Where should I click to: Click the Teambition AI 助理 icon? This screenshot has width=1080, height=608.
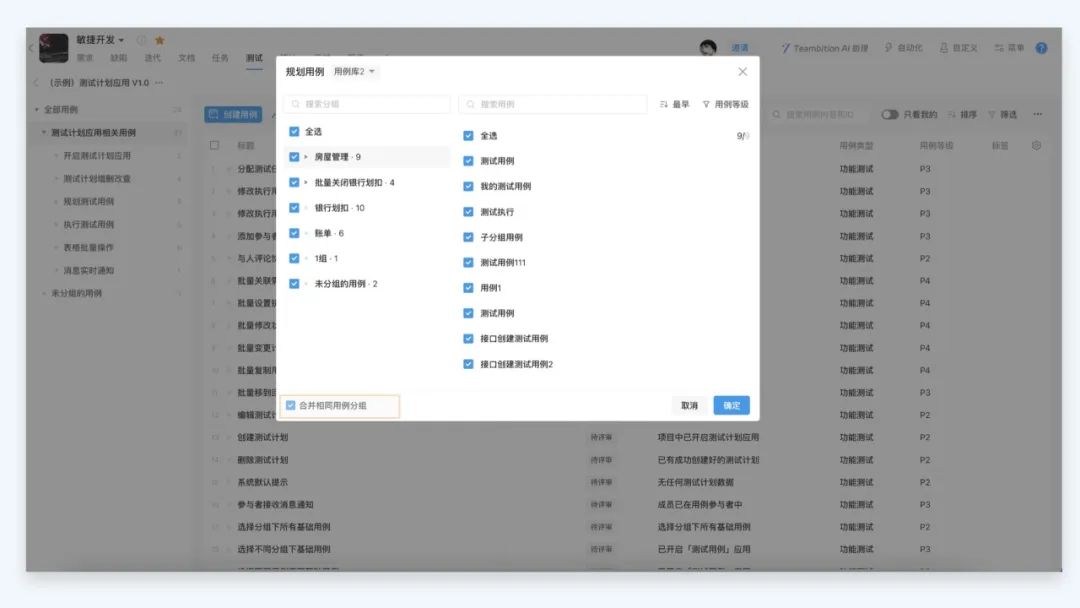(x=786, y=48)
